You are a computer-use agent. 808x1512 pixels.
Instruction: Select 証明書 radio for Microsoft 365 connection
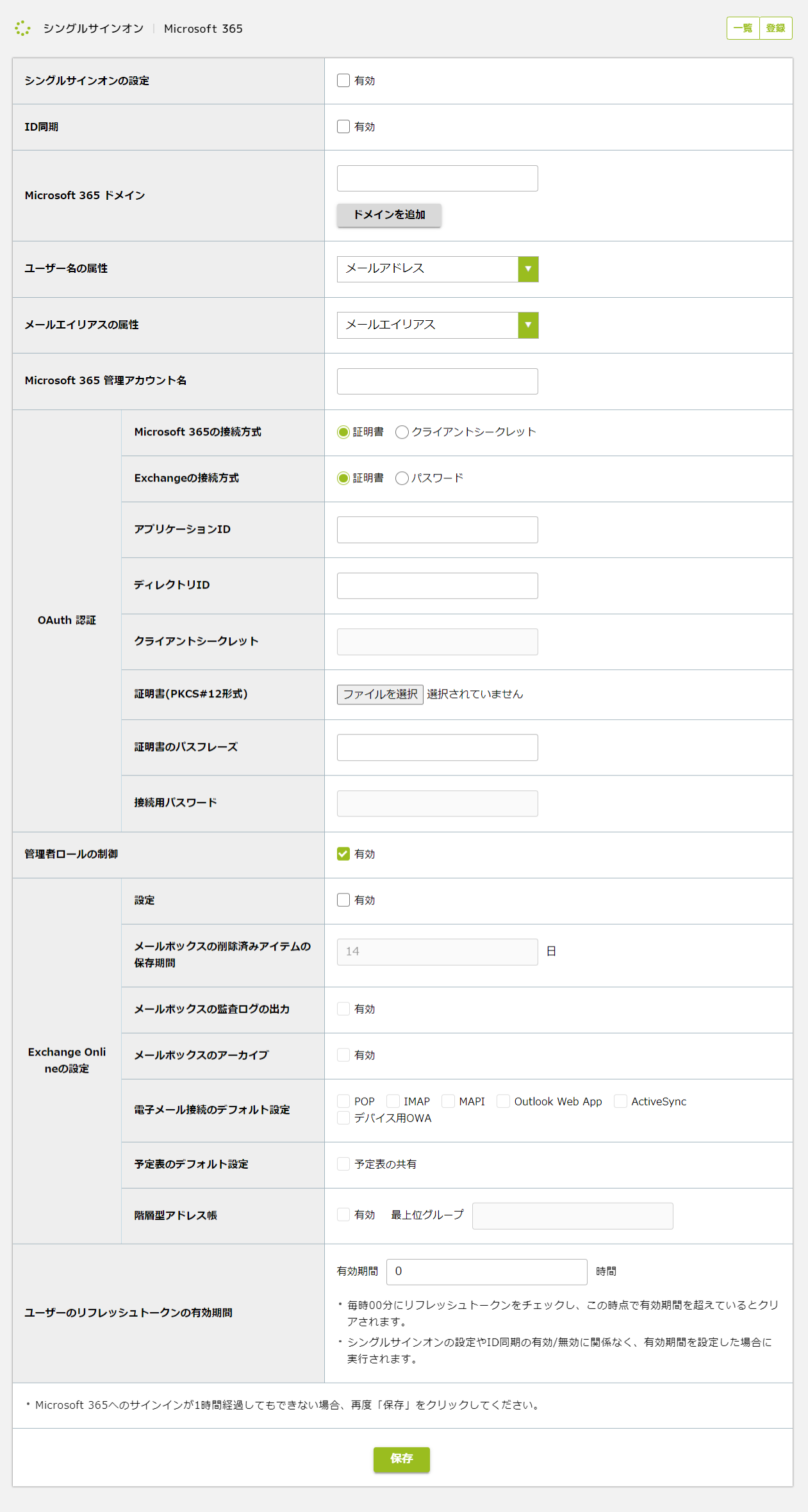click(343, 432)
